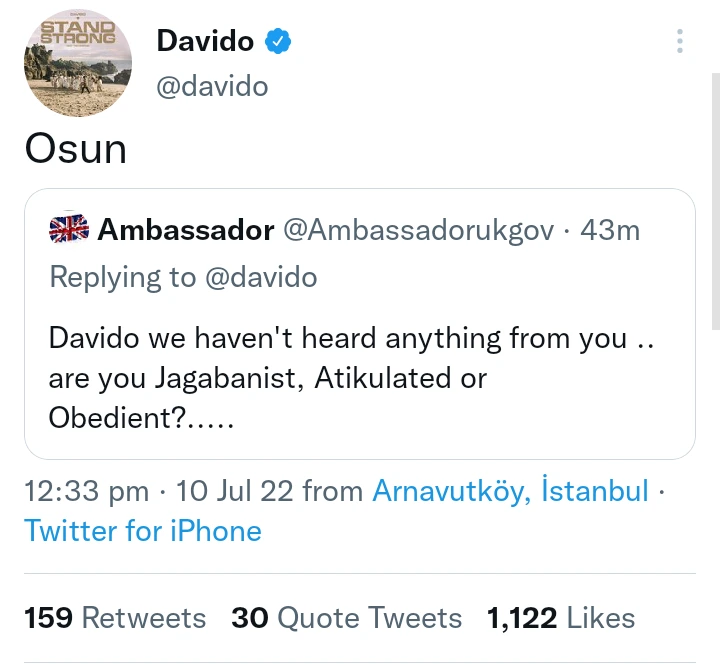Open the Arnavutköy, İstanbul location link
The image size is (720, 664).
point(511,491)
